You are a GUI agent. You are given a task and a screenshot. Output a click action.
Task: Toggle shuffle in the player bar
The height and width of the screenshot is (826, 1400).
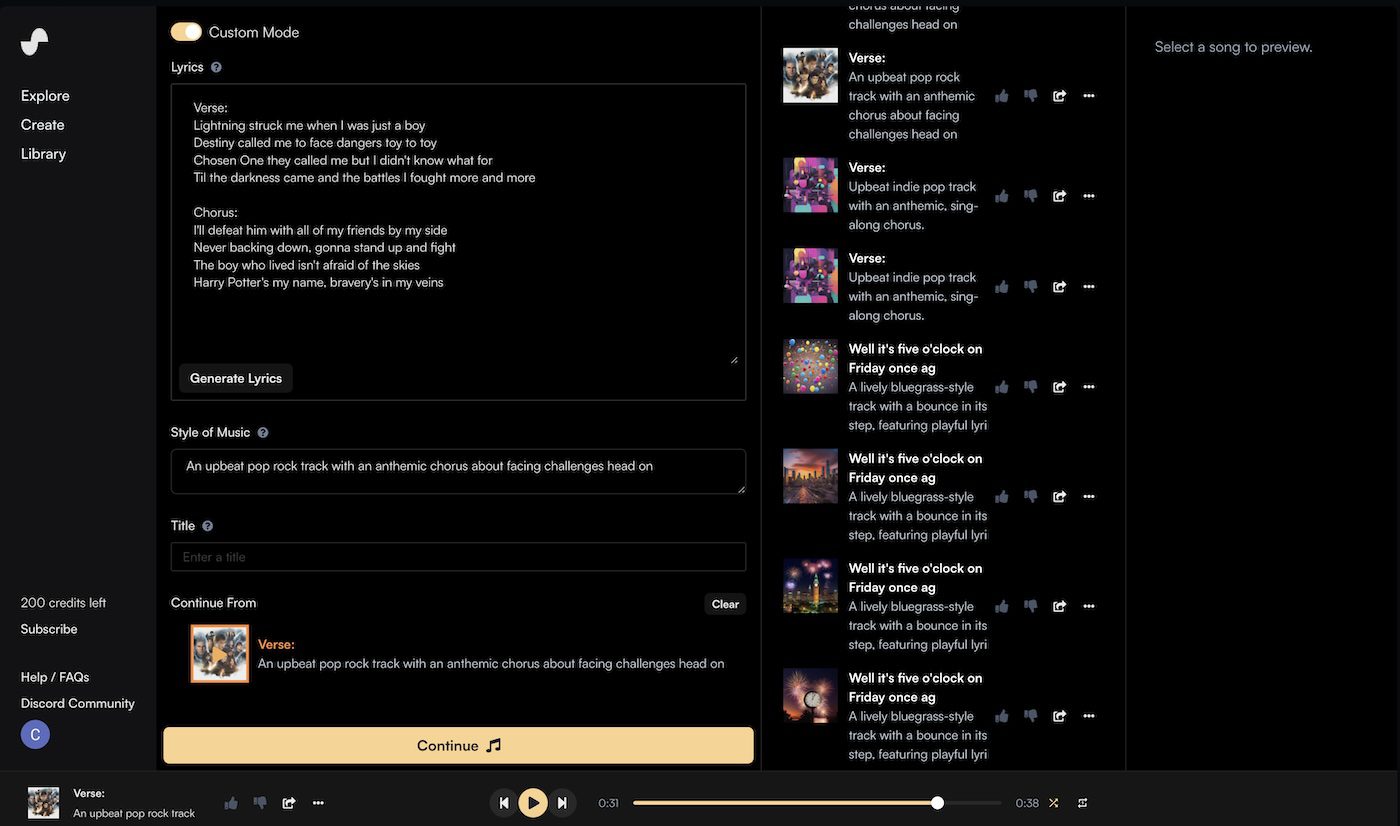[1053, 803]
